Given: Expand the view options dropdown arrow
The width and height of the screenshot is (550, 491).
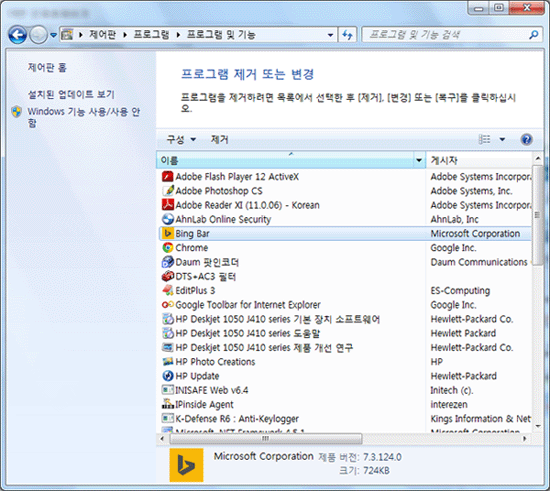Looking at the screenshot, I should click(502, 140).
